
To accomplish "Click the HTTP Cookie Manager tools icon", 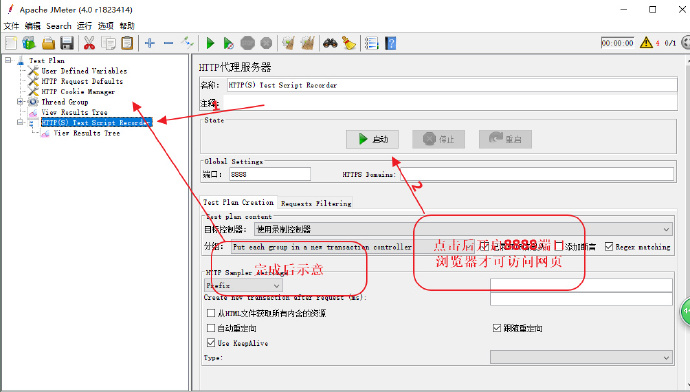I will [x=33, y=92].
